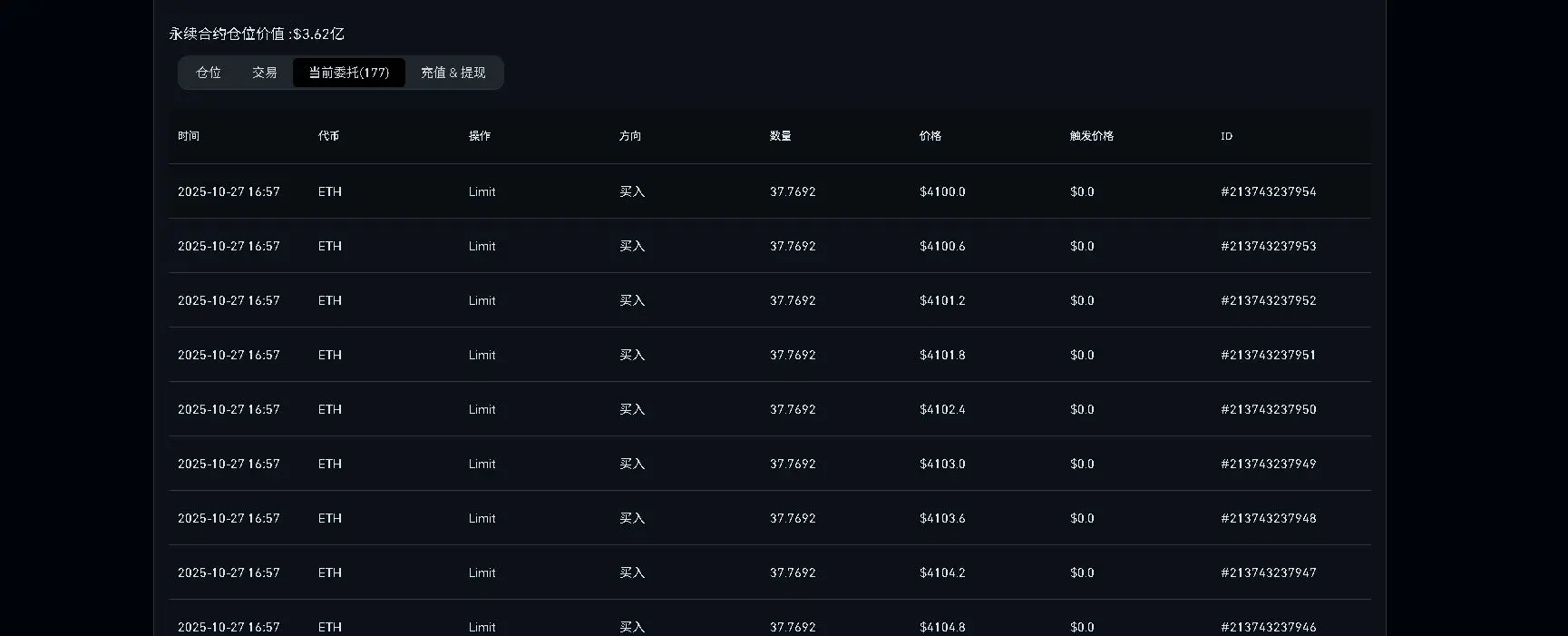Open the 交易 tab
This screenshot has height=636, width=1568.
pyautogui.click(x=265, y=73)
